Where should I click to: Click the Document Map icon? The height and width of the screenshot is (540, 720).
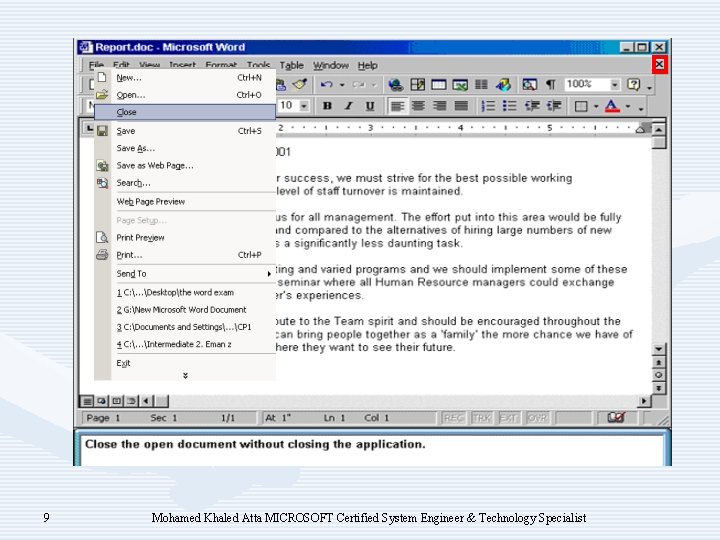(x=529, y=84)
